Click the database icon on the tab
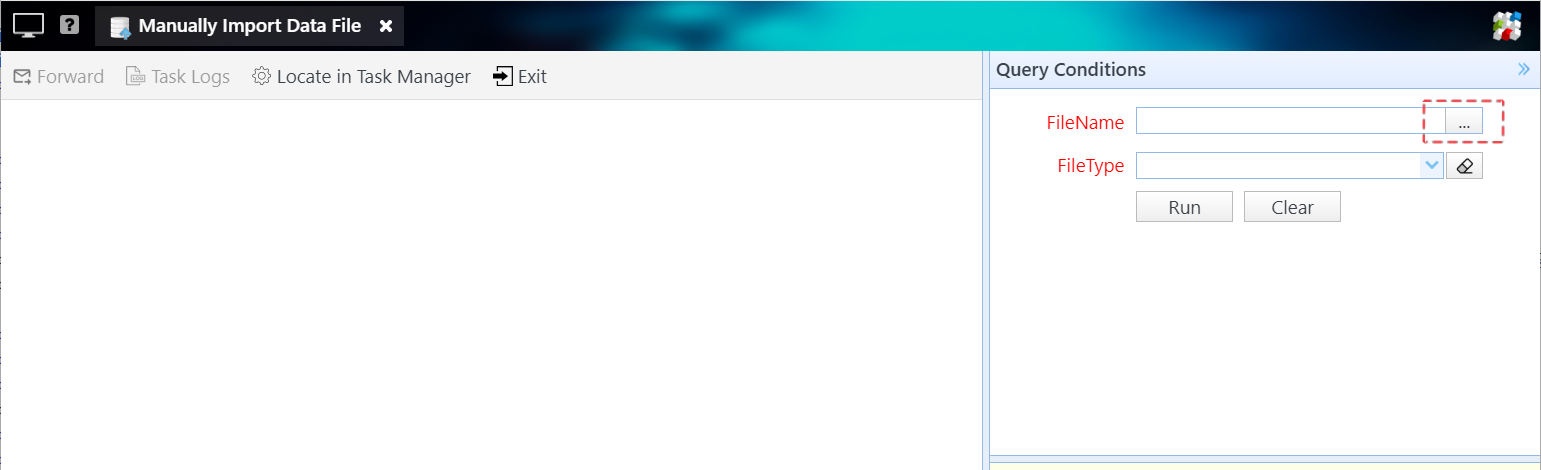The image size is (1541, 470). [120, 27]
